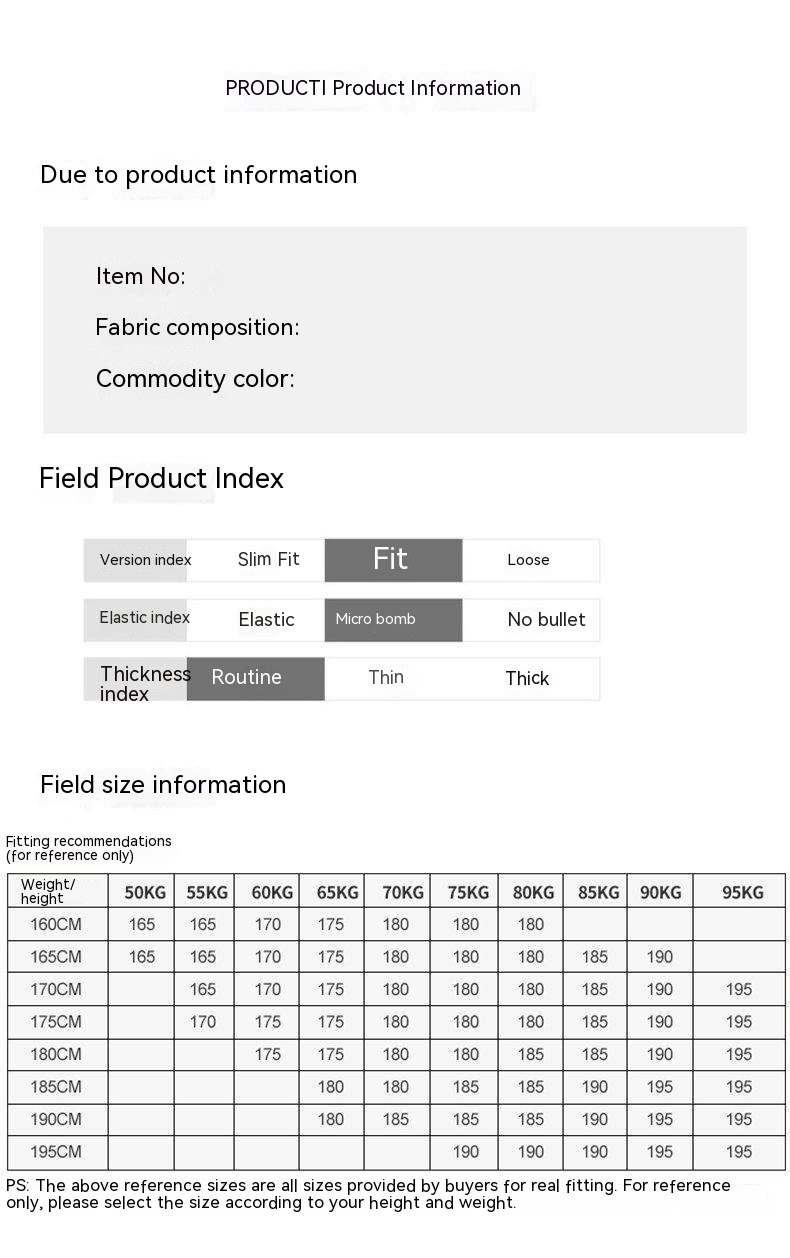
Task: Click the Commodity color label
Action: [x=195, y=379]
